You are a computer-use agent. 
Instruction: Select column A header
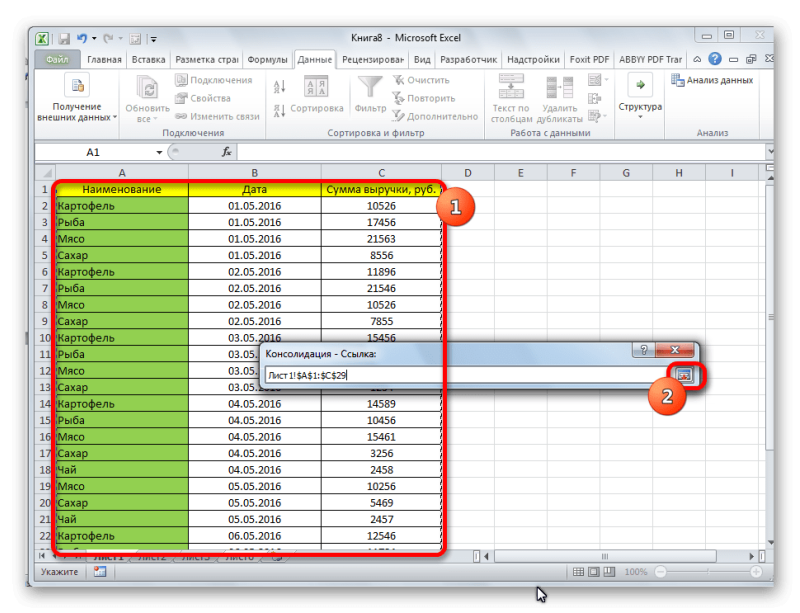click(122, 173)
